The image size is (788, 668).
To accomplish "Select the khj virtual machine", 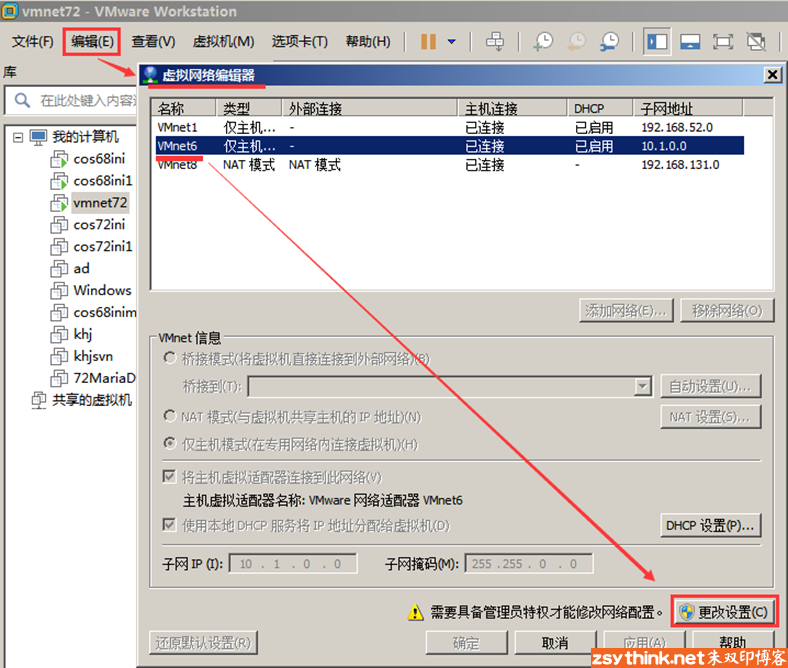I will [83, 334].
